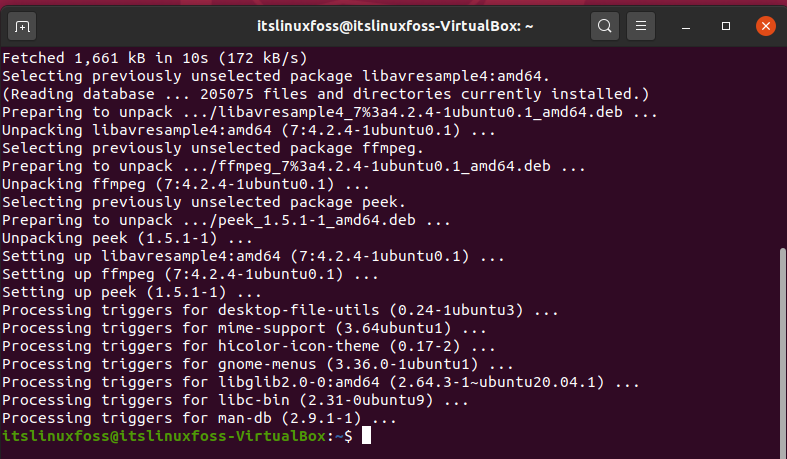Open a new terminal tab
The height and width of the screenshot is (459, 787).
coord(22,26)
